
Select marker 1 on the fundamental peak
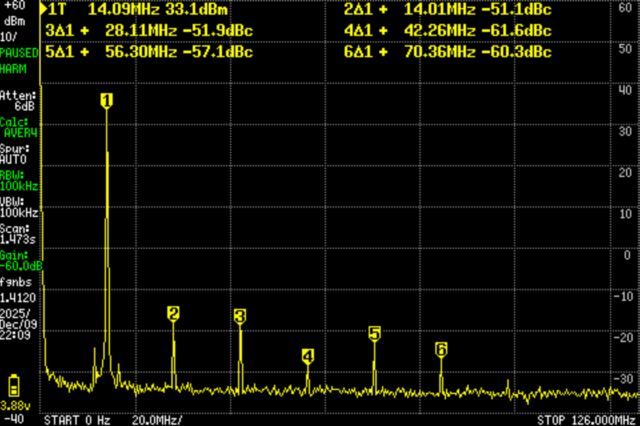coord(106,99)
